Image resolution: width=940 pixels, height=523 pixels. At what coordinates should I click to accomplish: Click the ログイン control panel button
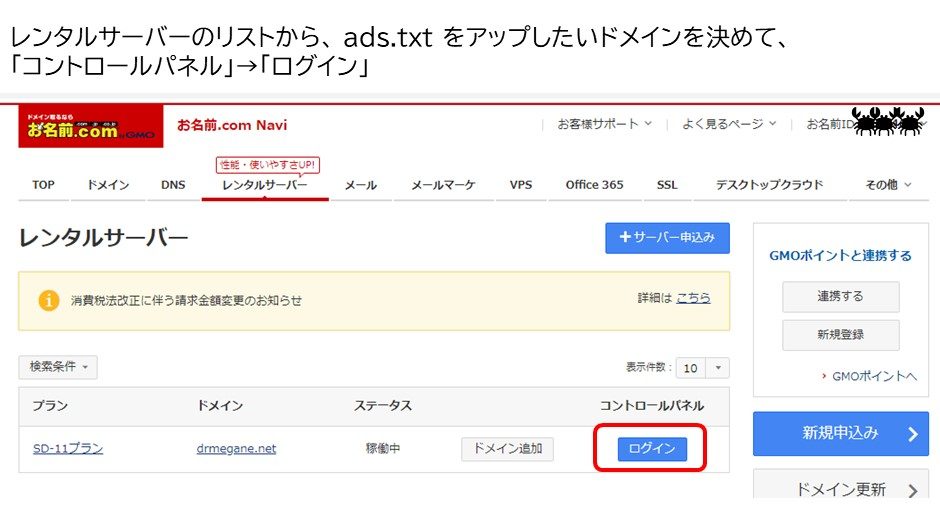click(x=652, y=449)
